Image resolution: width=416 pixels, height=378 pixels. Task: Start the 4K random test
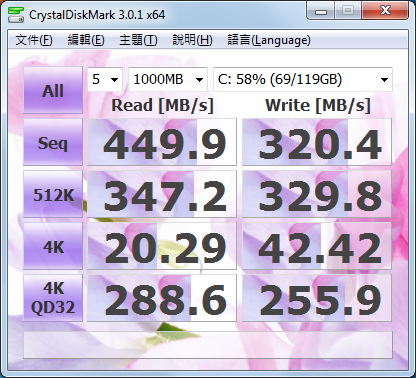click(53, 246)
